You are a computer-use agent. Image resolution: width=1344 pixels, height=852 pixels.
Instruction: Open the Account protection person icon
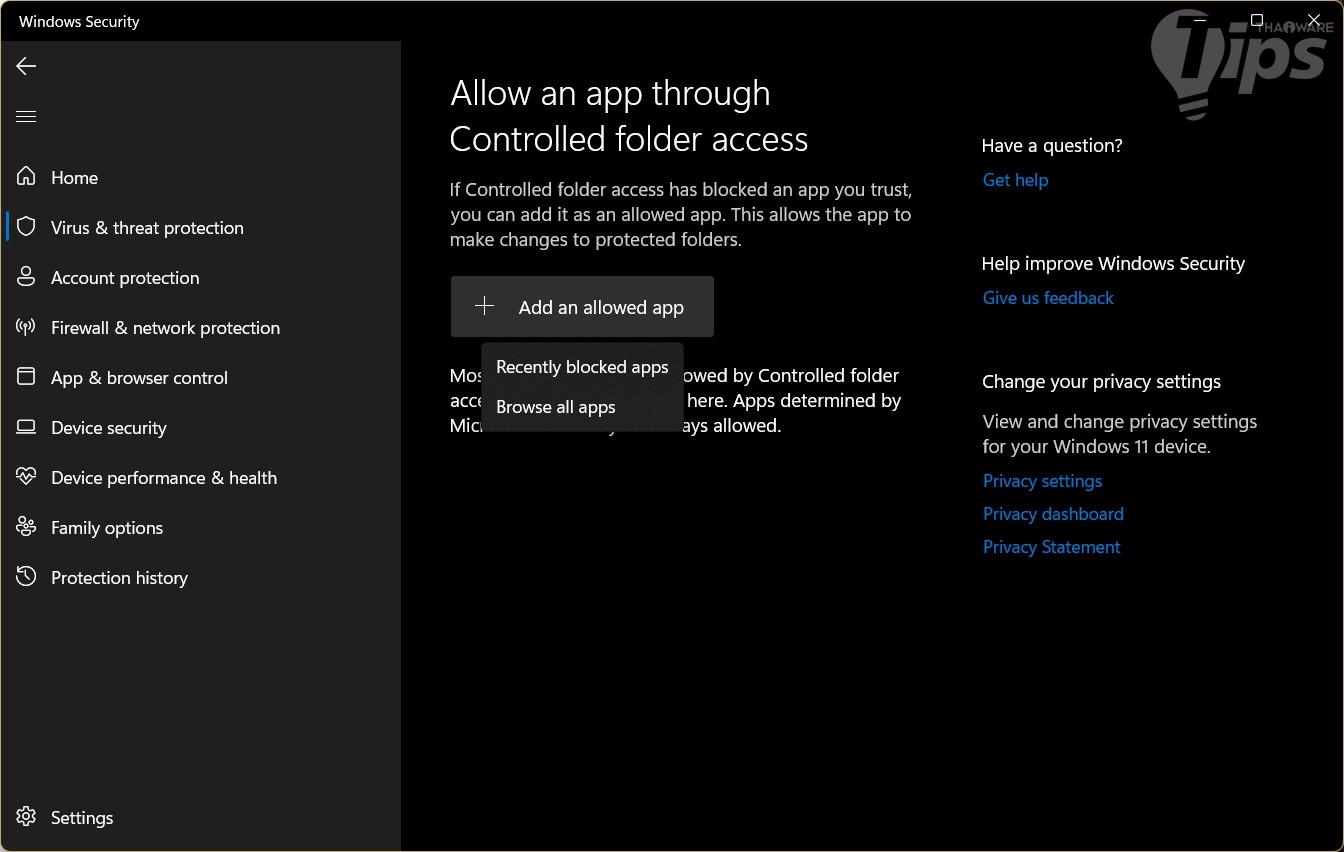click(26, 278)
